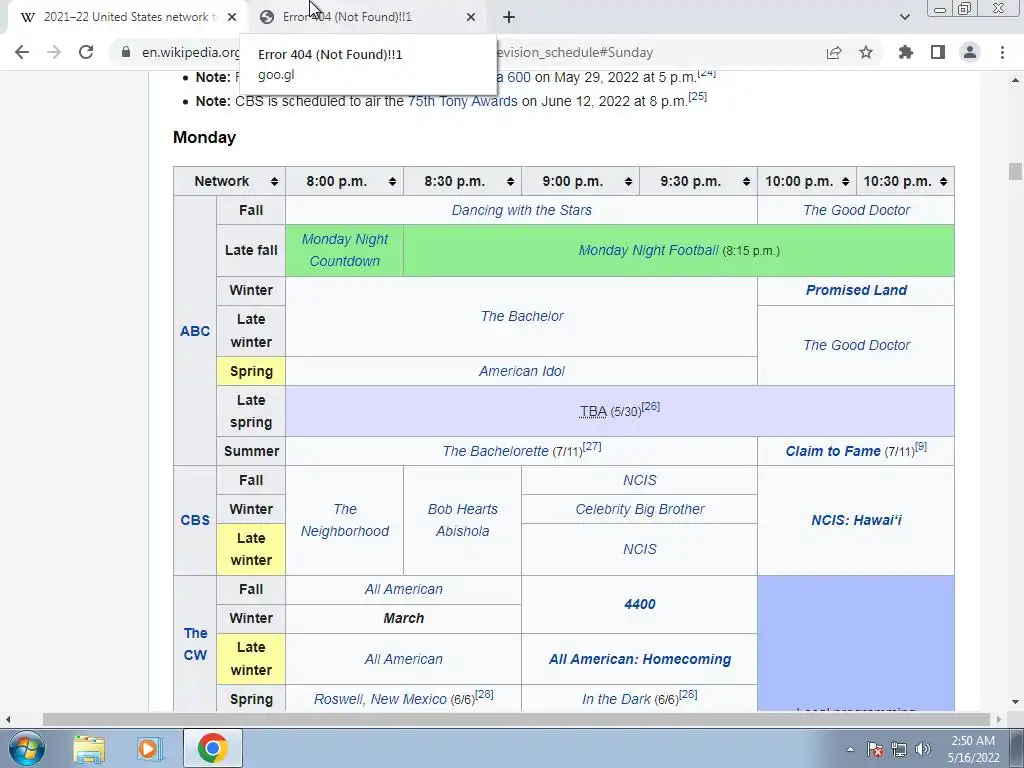Open Dancing with the Stars link

click(x=522, y=210)
